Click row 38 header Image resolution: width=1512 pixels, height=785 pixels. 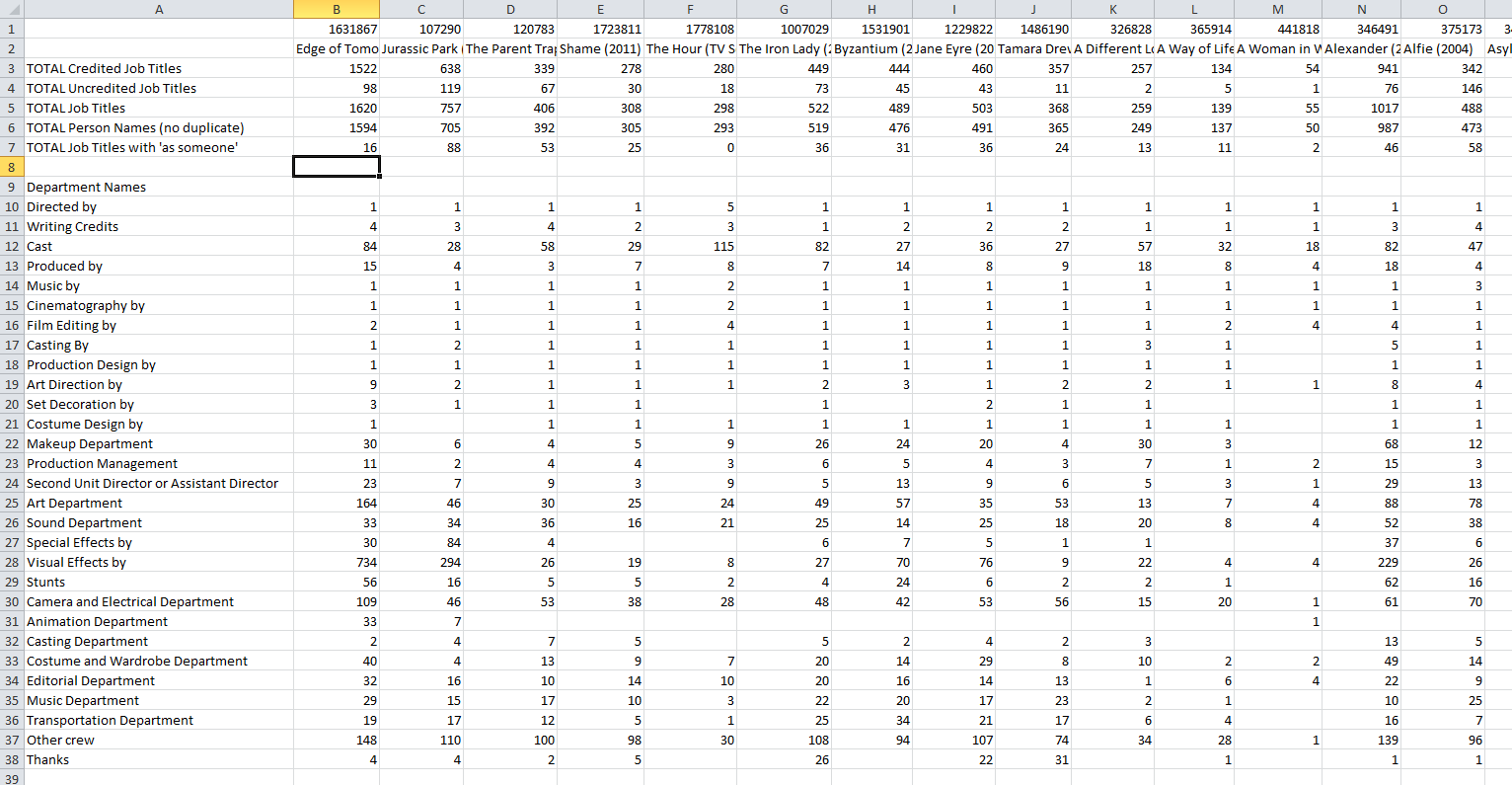[x=11, y=759]
